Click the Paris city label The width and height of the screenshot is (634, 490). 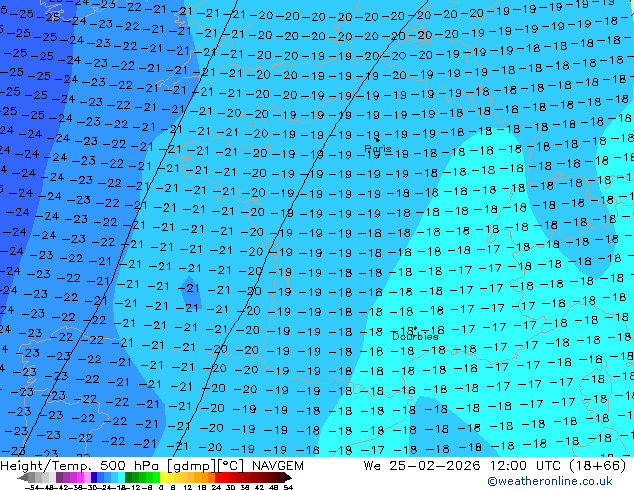coord(378,148)
